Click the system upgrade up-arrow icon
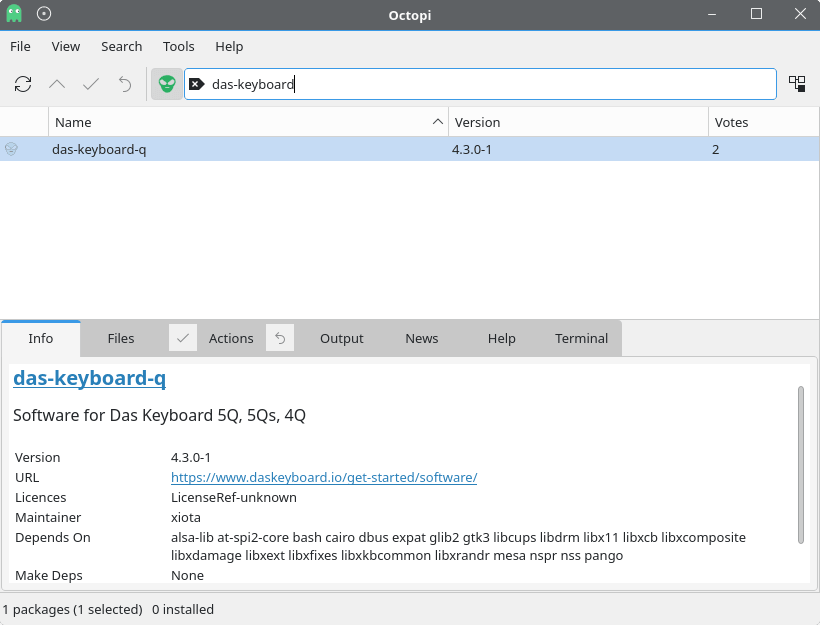Viewport: 820px width, 625px height. click(57, 84)
